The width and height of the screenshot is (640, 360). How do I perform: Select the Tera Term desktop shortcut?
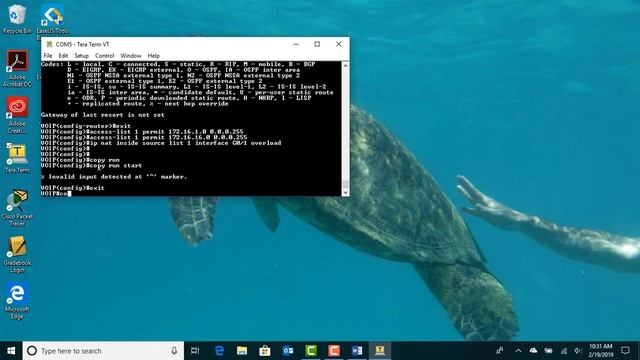pos(17,158)
